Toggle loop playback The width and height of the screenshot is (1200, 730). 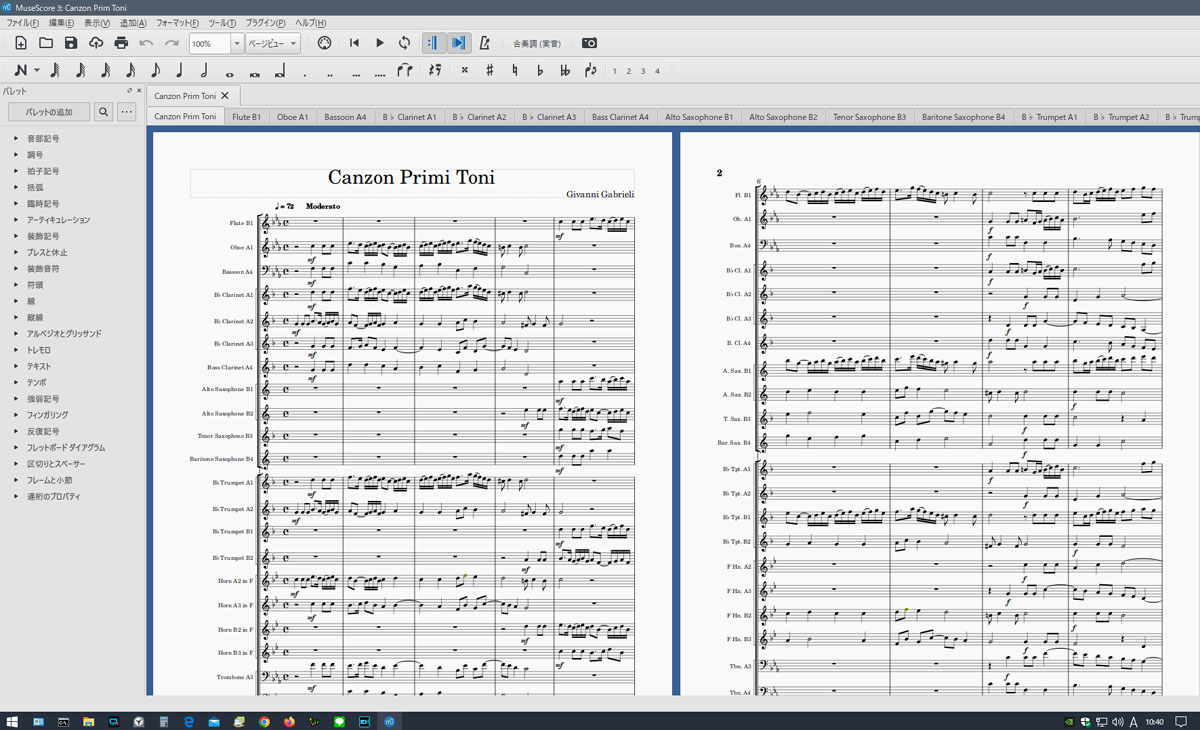click(x=405, y=43)
